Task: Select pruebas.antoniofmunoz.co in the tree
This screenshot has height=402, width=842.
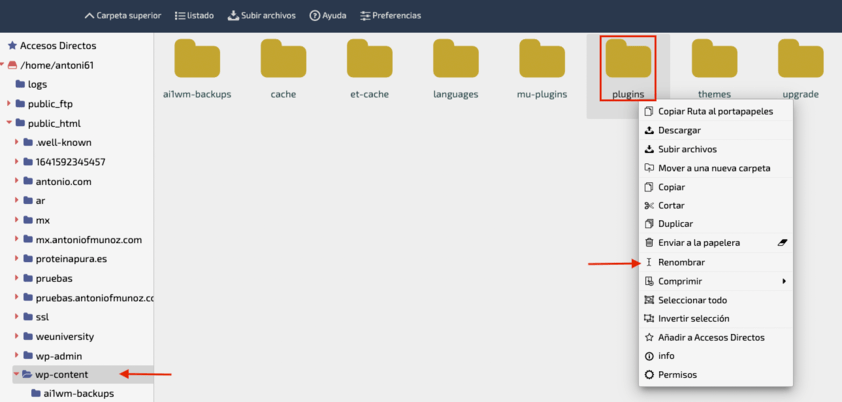Action: tap(95, 297)
